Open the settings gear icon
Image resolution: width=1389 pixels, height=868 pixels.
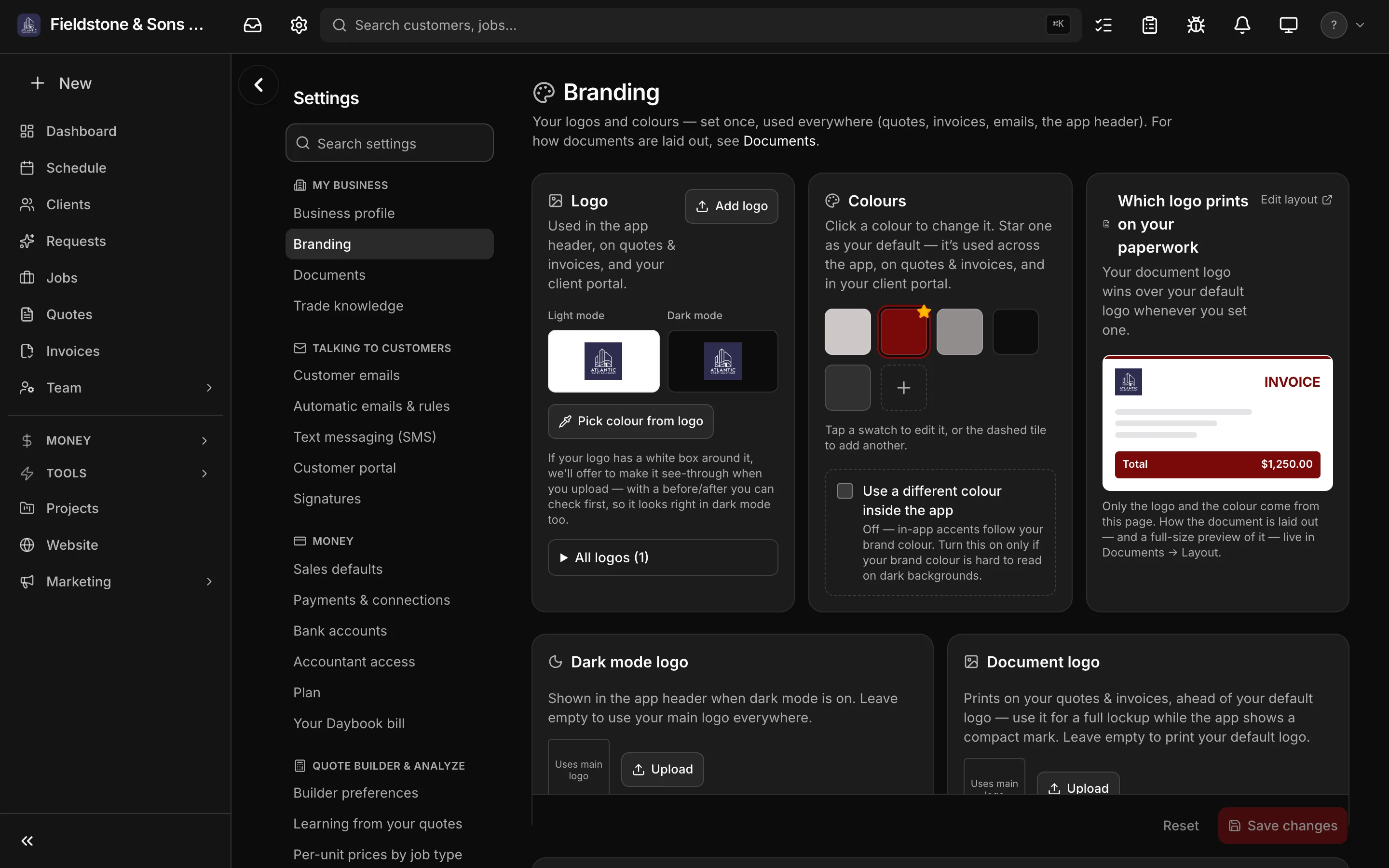[299, 25]
